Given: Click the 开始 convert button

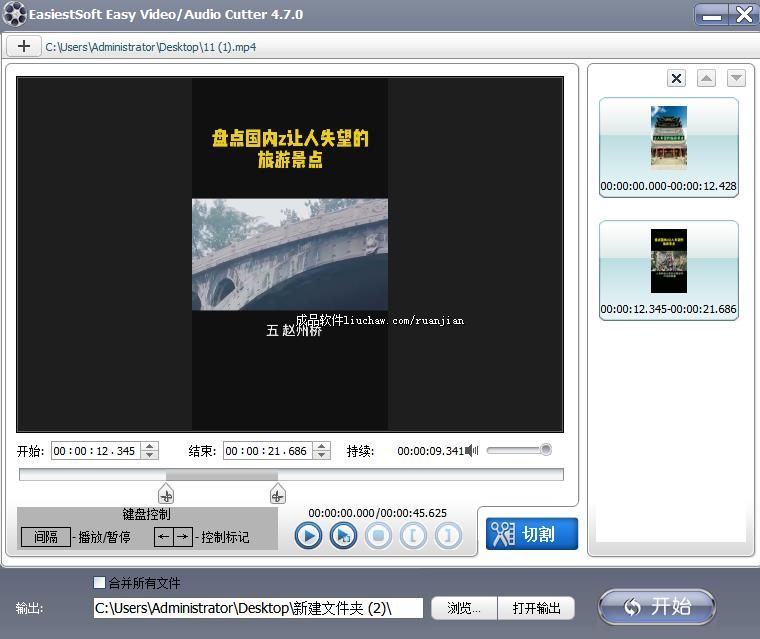Looking at the screenshot, I should [656, 606].
